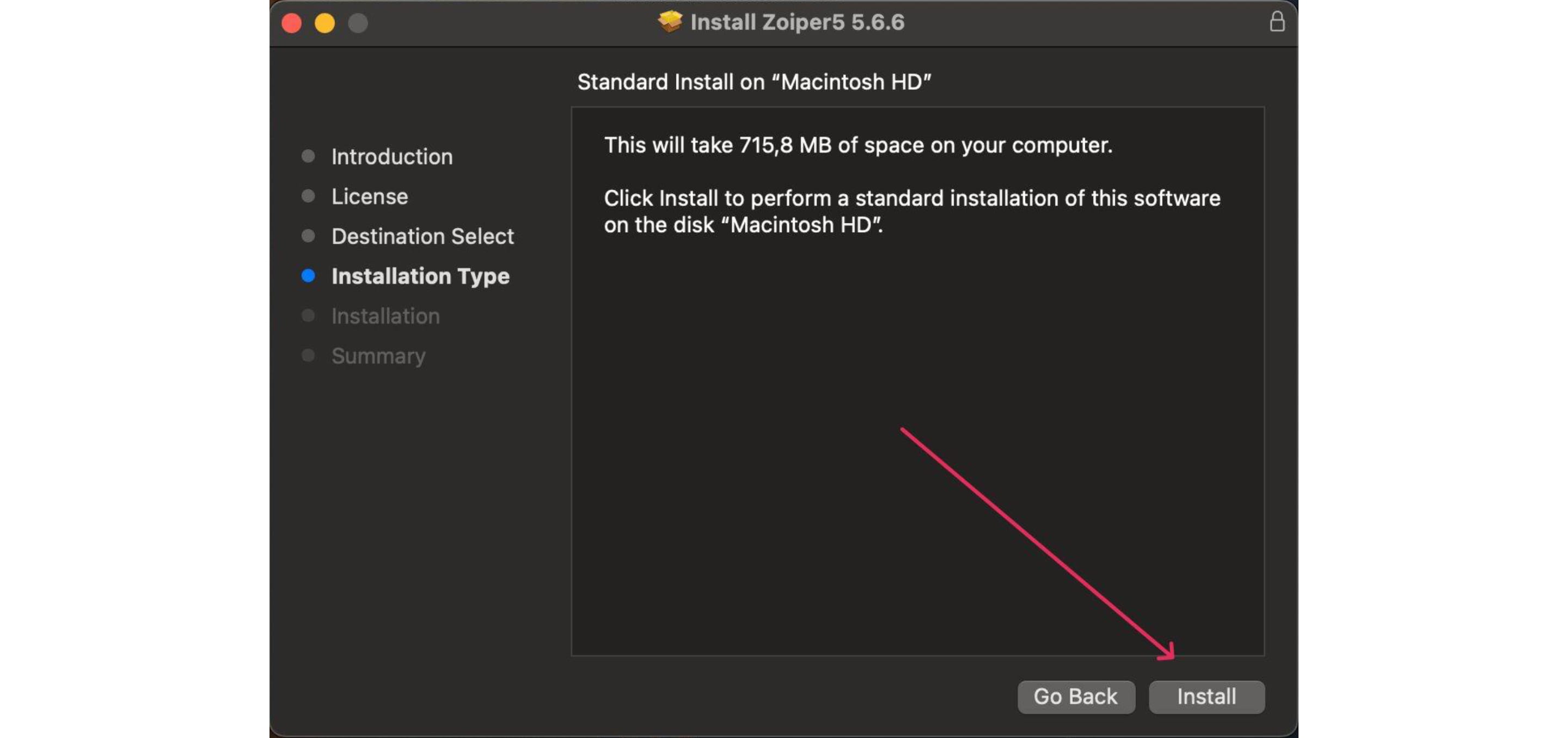Select the Introduction step in sidebar
The width and height of the screenshot is (1568, 738).
click(392, 157)
